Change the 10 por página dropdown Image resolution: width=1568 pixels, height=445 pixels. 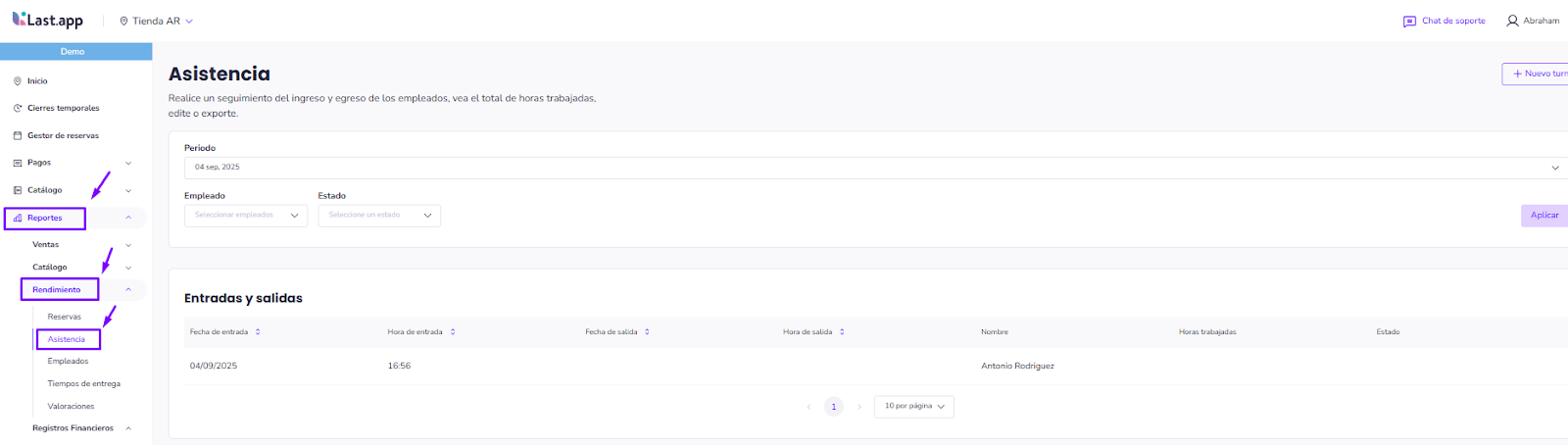click(913, 406)
